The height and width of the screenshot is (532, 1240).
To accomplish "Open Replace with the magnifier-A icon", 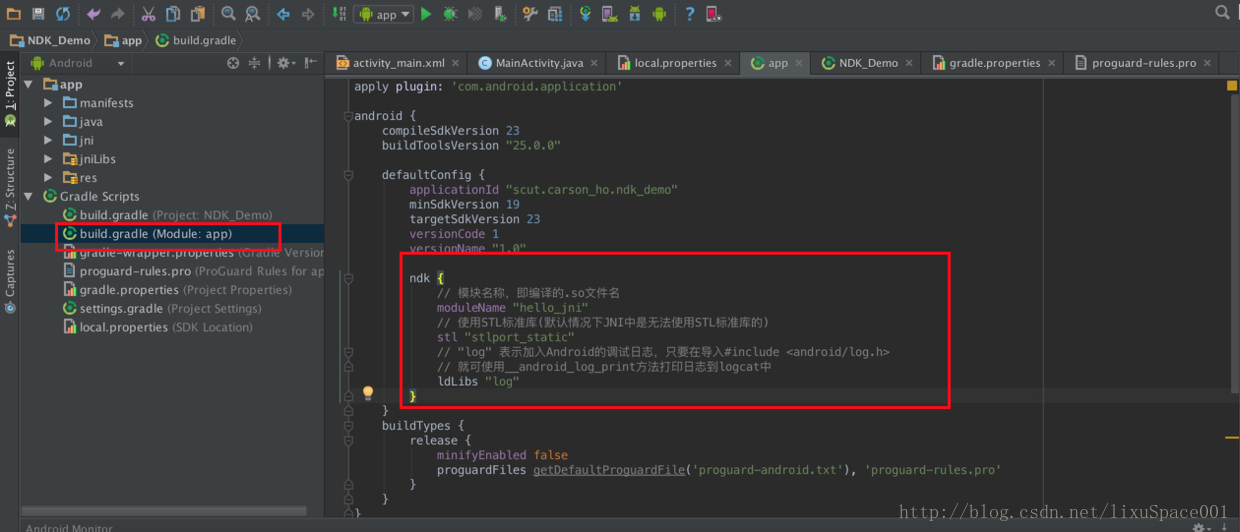I will 253,14.
